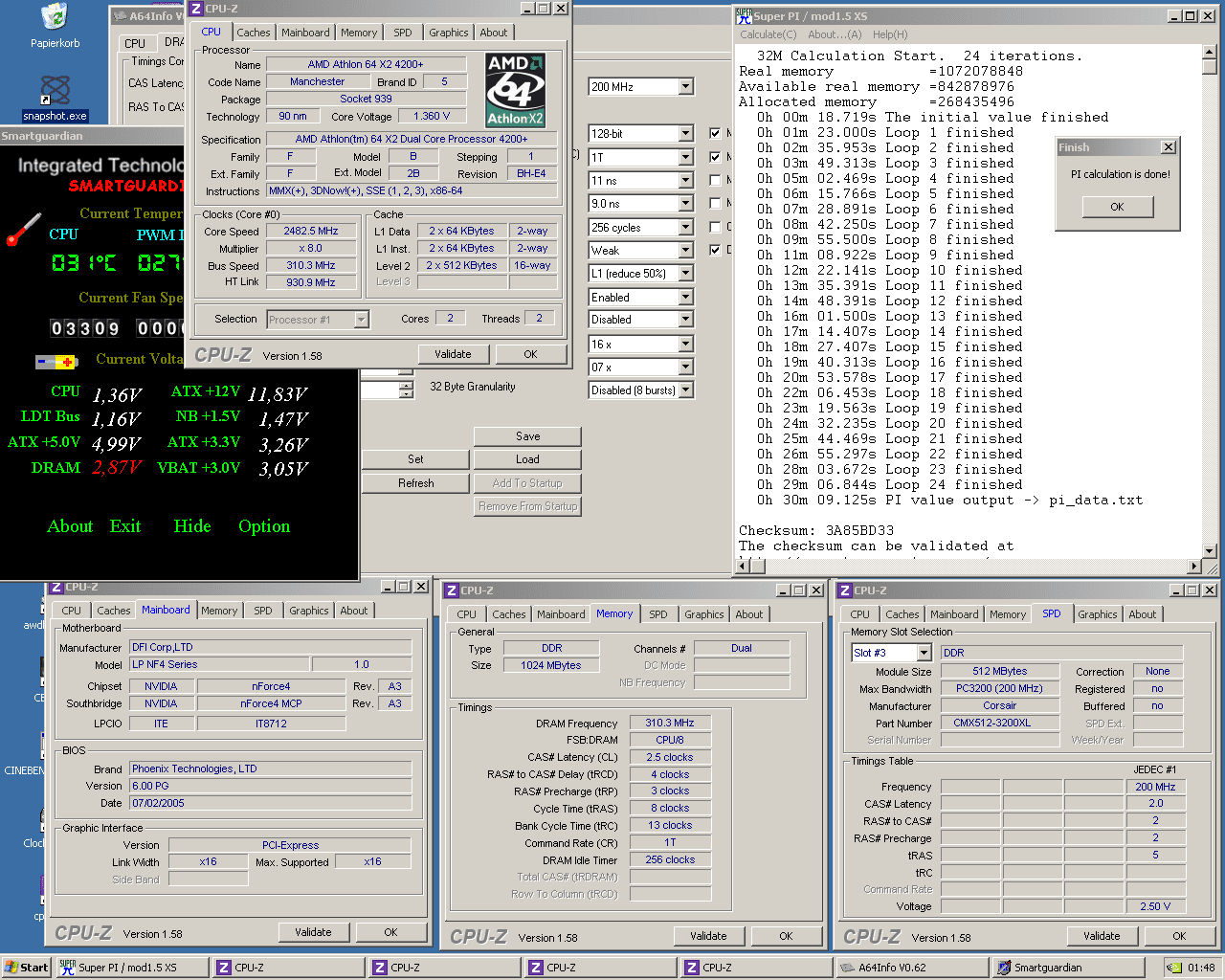Screen dimensions: 1225x980
Task: Click the About link in Smartguardian
Action: coord(70,526)
